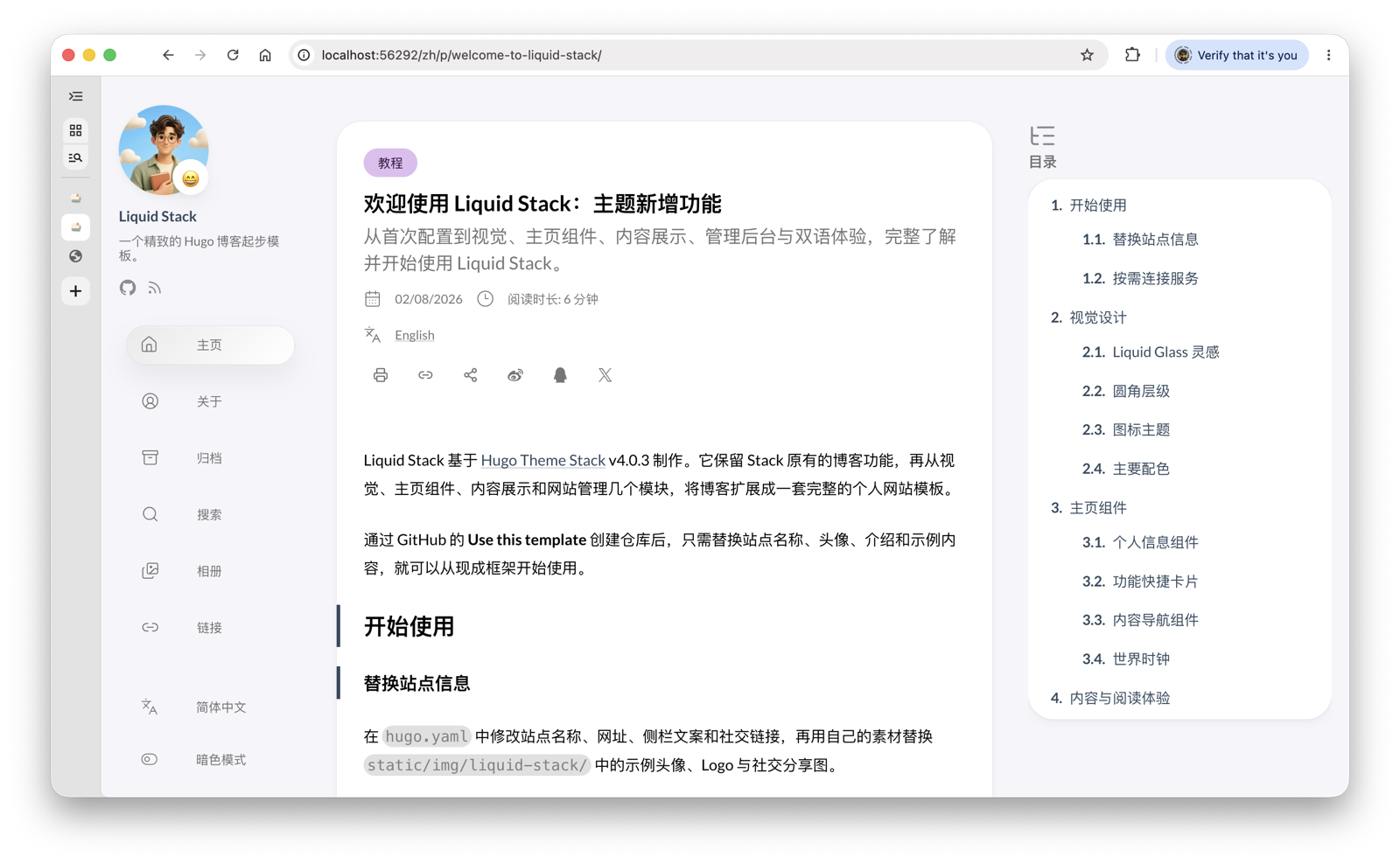The height and width of the screenshot is (864, 1400).
Task: Open the RSS feed icon
Action: [155, 288]
